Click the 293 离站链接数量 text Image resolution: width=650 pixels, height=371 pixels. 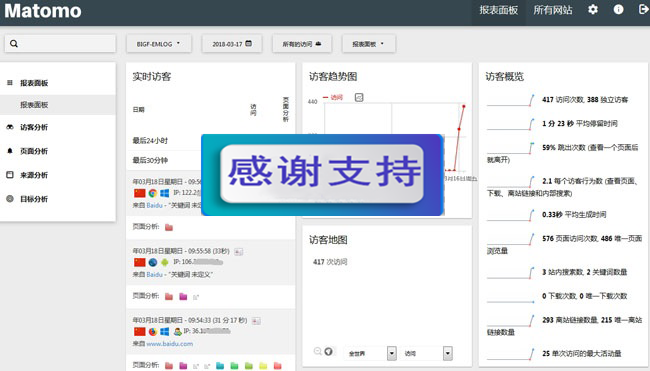coord(570,320)
